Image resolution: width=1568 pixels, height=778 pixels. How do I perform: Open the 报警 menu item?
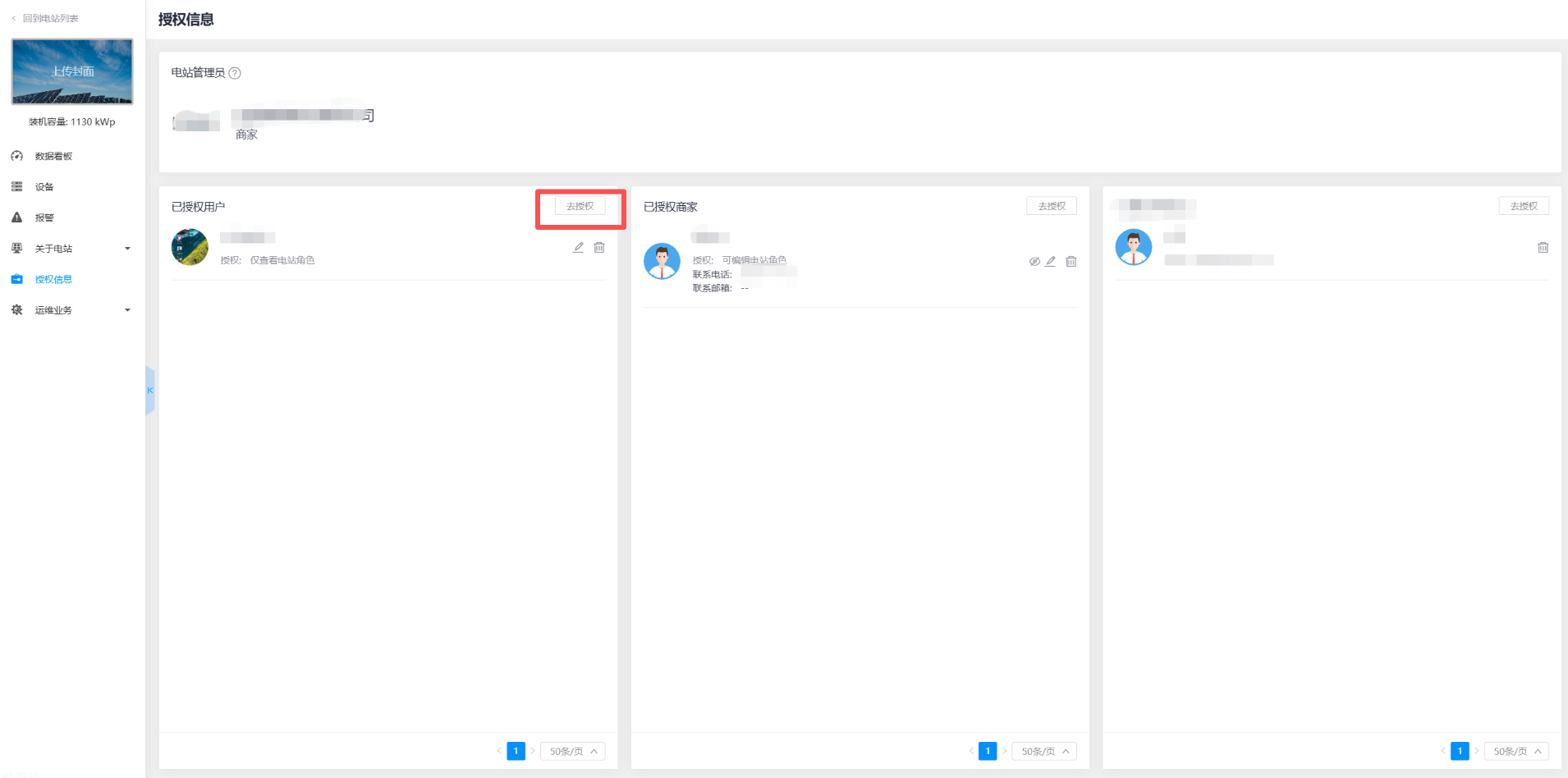(x=44, y=217)
